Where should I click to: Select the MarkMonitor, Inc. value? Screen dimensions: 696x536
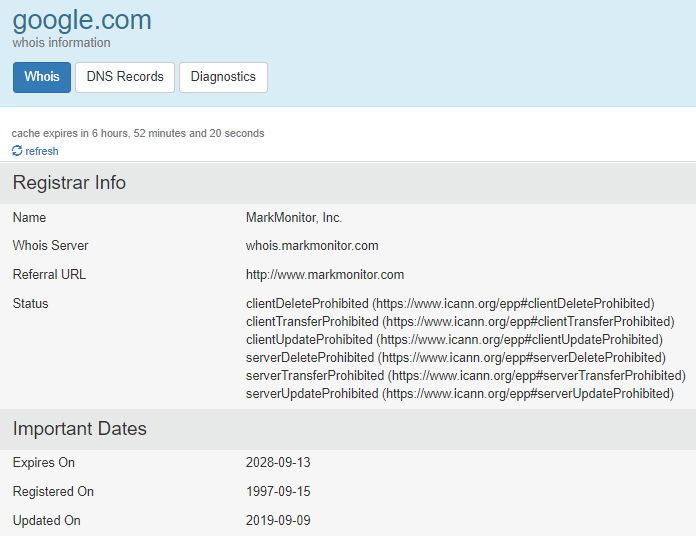294,217
